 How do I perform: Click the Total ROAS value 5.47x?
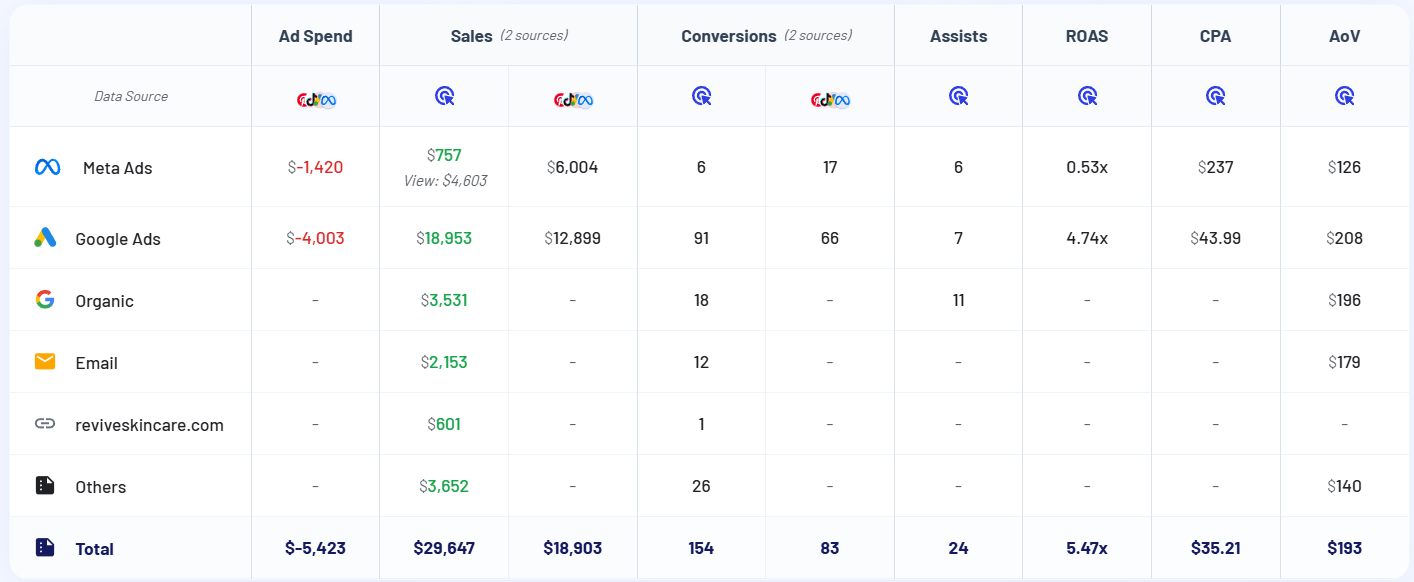[1087, 548]
